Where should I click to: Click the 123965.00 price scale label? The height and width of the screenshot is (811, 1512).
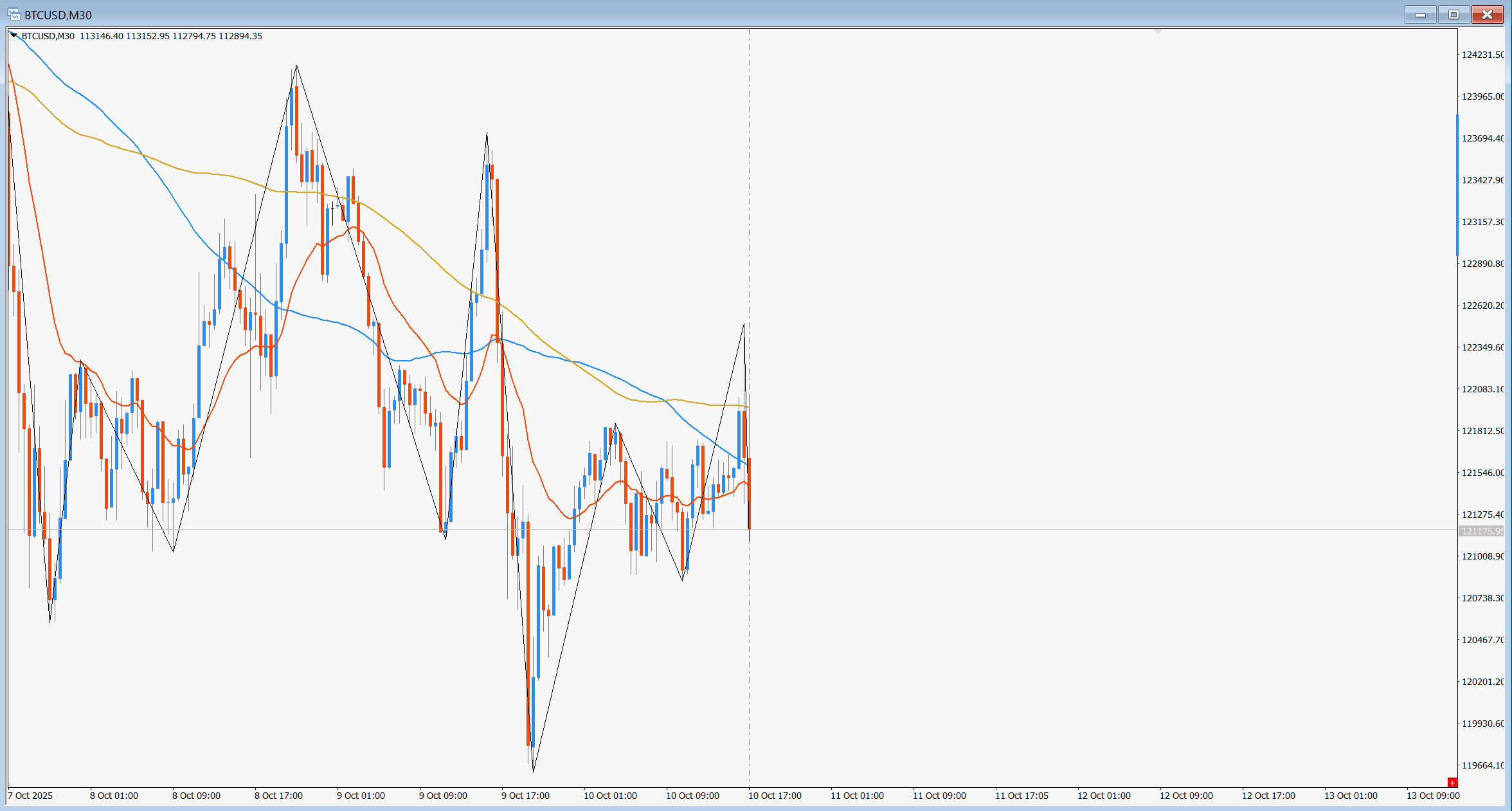(x=1482, y=96)
